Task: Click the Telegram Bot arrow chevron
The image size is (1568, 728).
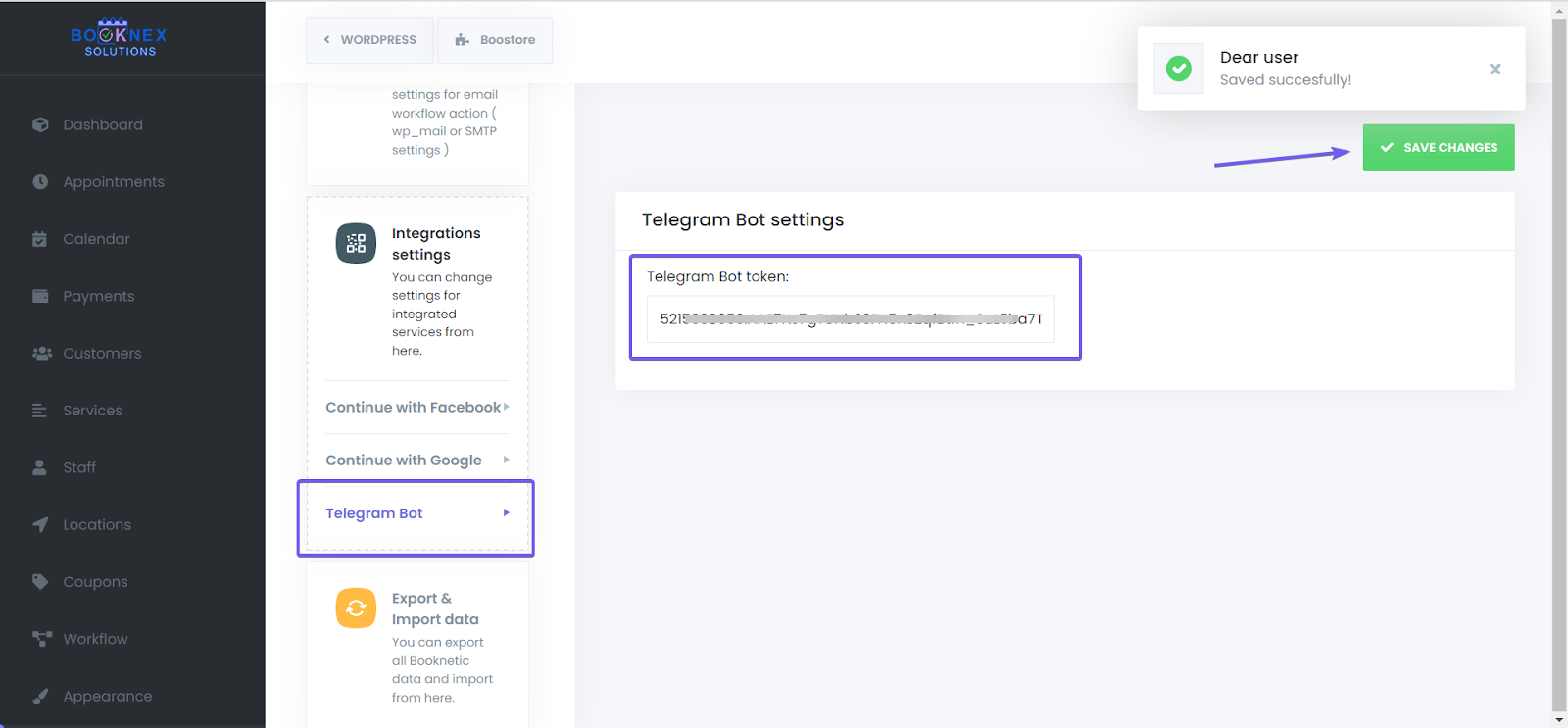Action: pos(506,512)
